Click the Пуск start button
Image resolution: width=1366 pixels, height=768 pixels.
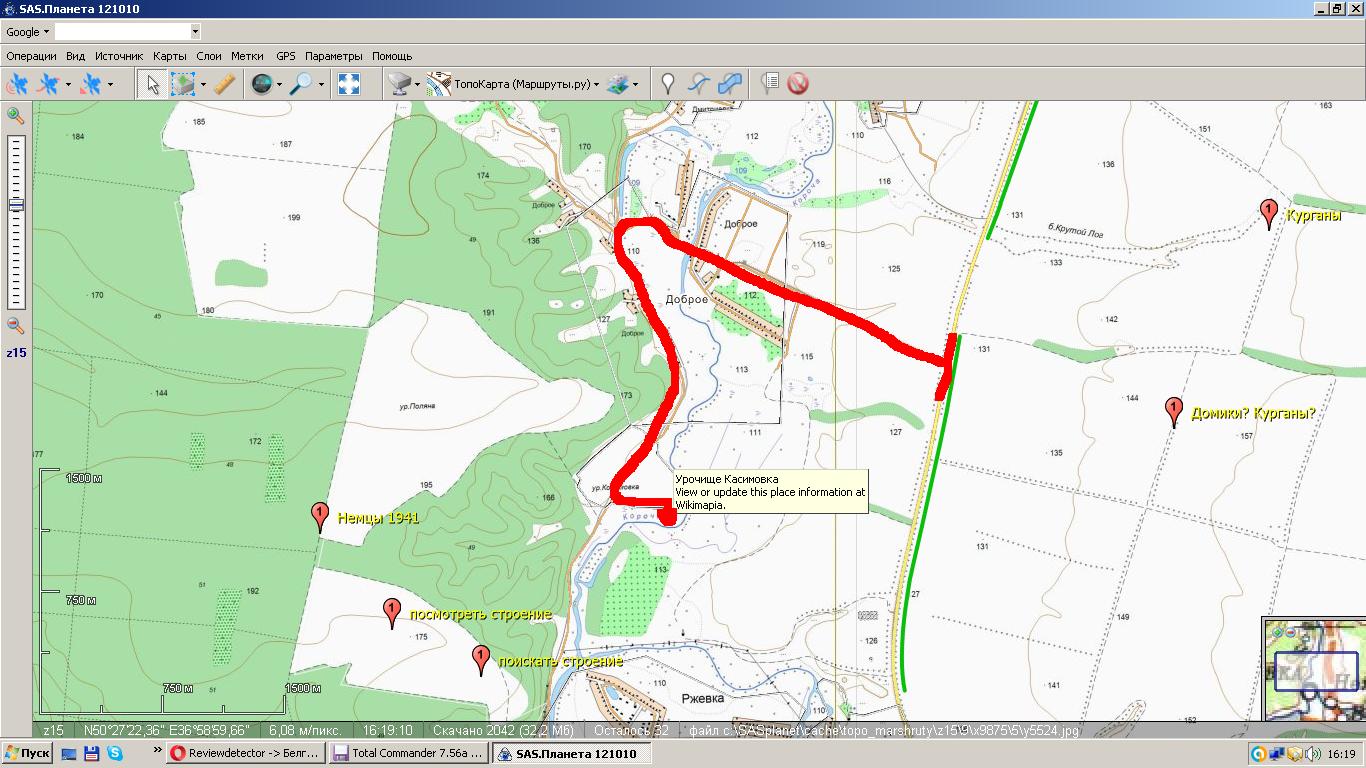27,753
